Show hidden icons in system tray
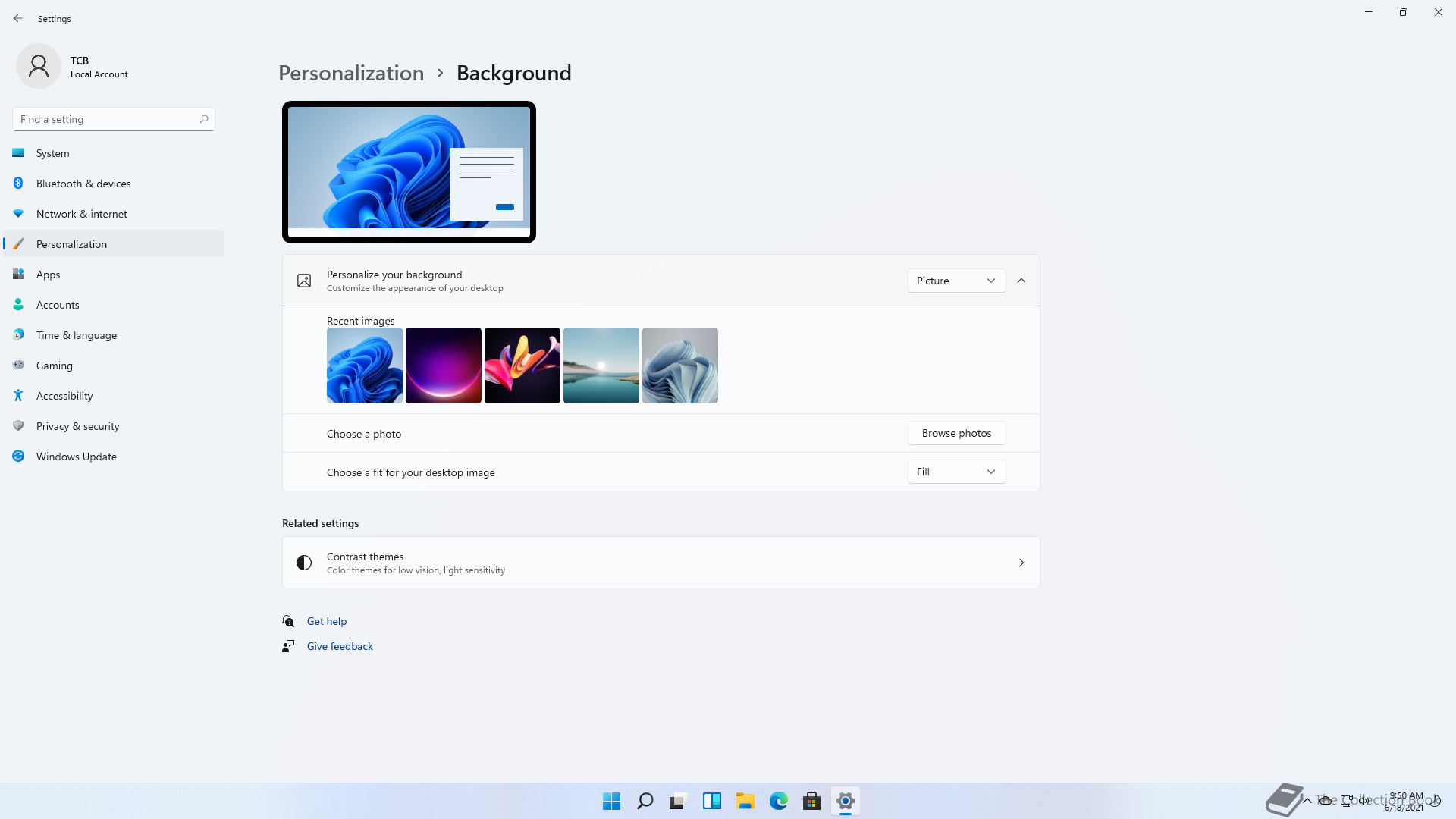The height and width of the screenshot is (819, 1456). tap(1307, 800)
